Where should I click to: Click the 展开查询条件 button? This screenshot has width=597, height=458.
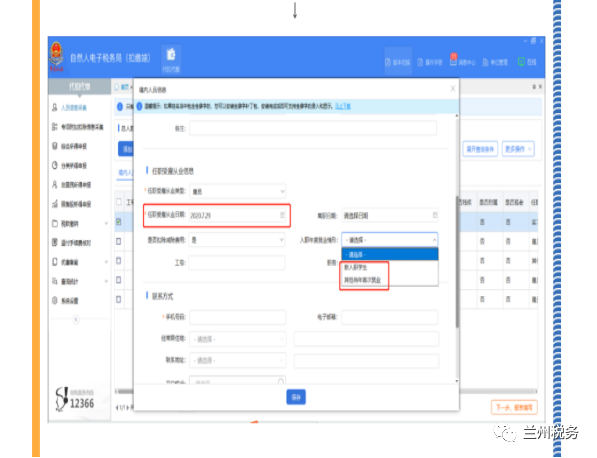coord(480,149)
